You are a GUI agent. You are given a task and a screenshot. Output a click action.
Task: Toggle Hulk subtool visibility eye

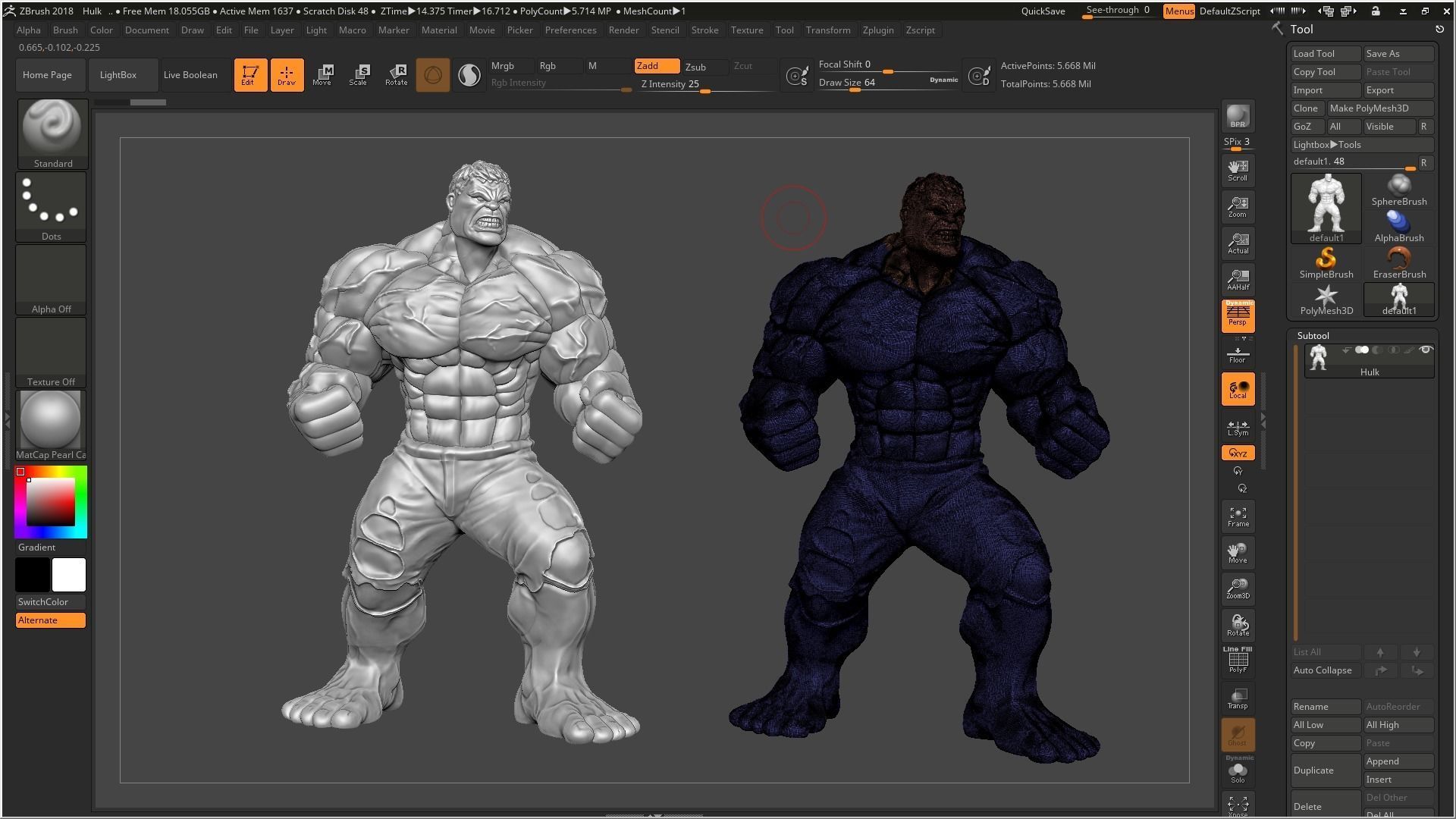click(1426, 350)
